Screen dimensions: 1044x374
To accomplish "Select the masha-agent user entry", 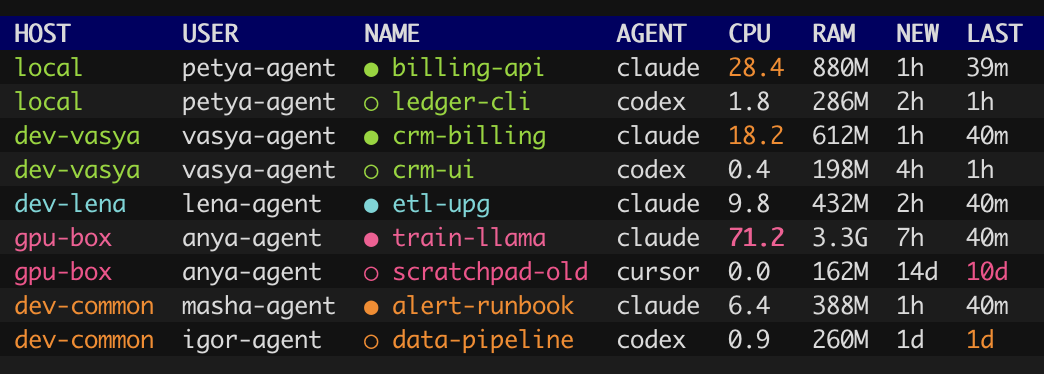I will coord(259,306).
